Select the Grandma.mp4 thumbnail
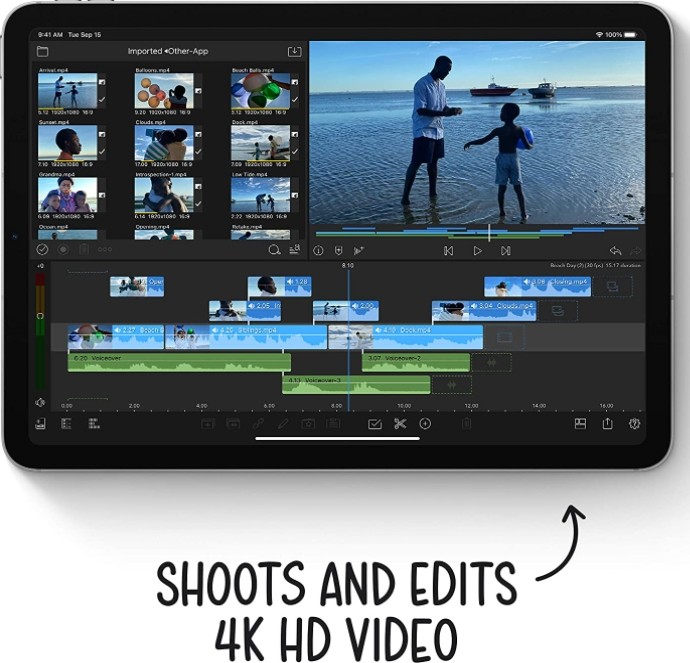This screenshot has height=663, width=690. point(67,195)
